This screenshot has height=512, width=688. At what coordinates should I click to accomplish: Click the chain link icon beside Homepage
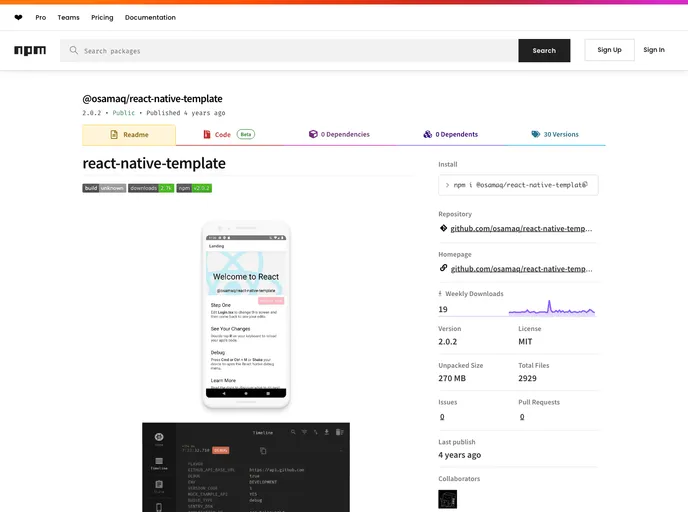pos(443,268)
